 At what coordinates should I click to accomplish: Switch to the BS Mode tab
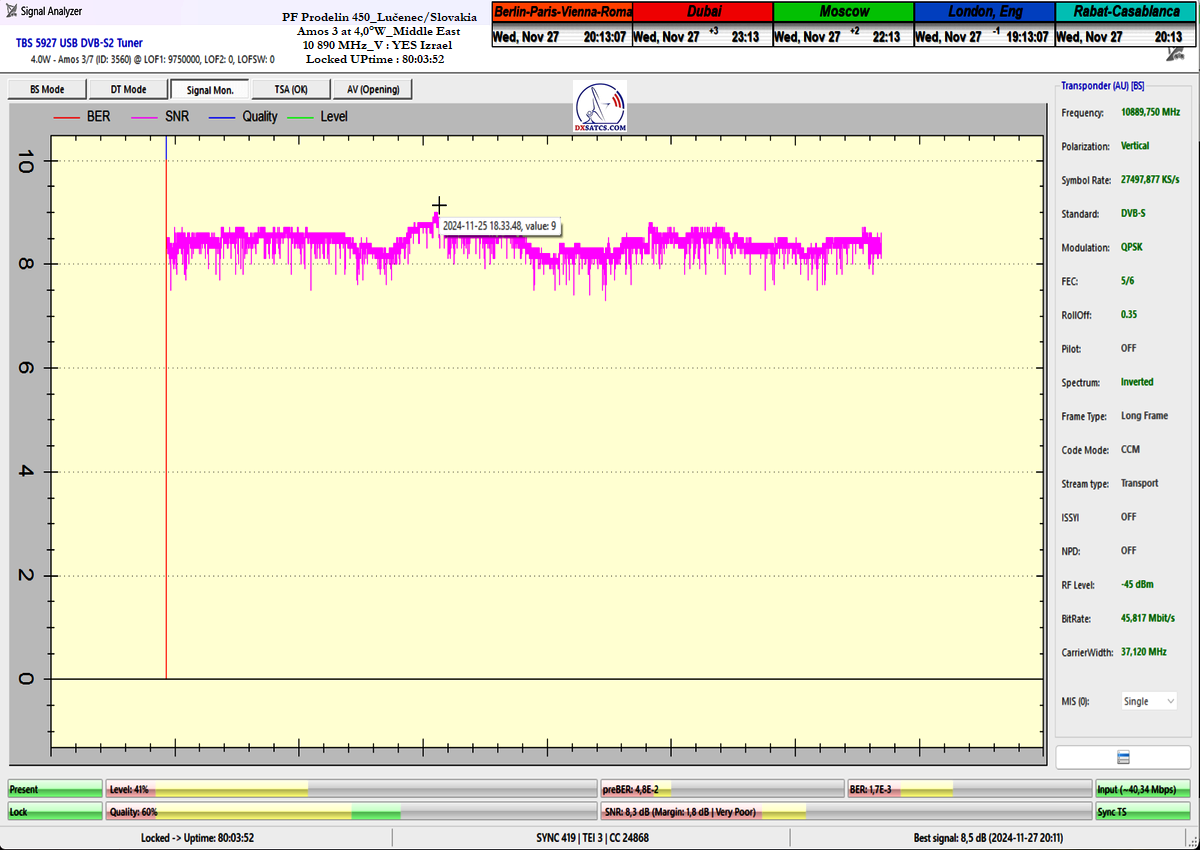pyautogui.click(x=46, y=89)
